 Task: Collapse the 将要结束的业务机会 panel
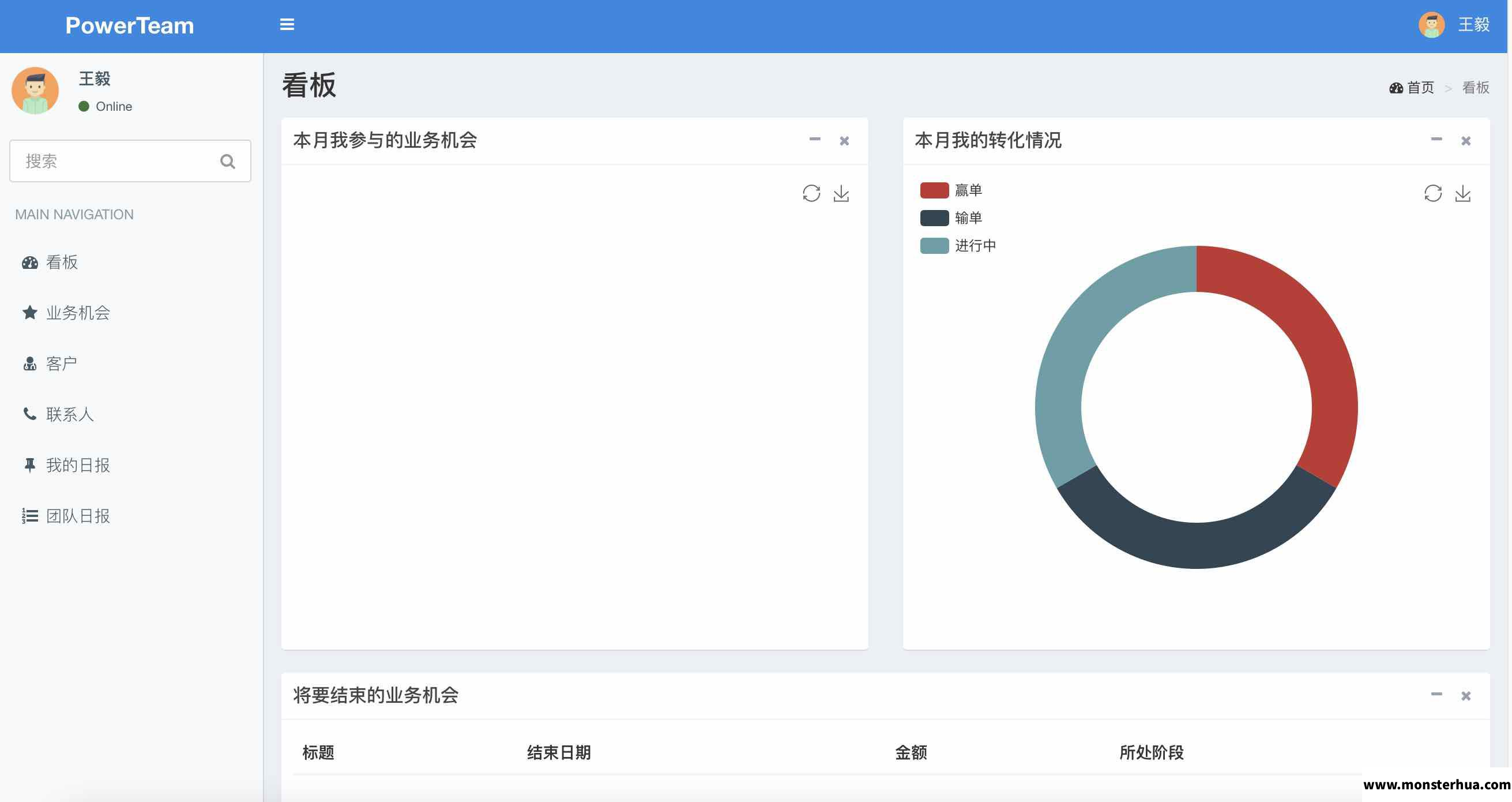pyautogui.click(x=1436, y=695)
